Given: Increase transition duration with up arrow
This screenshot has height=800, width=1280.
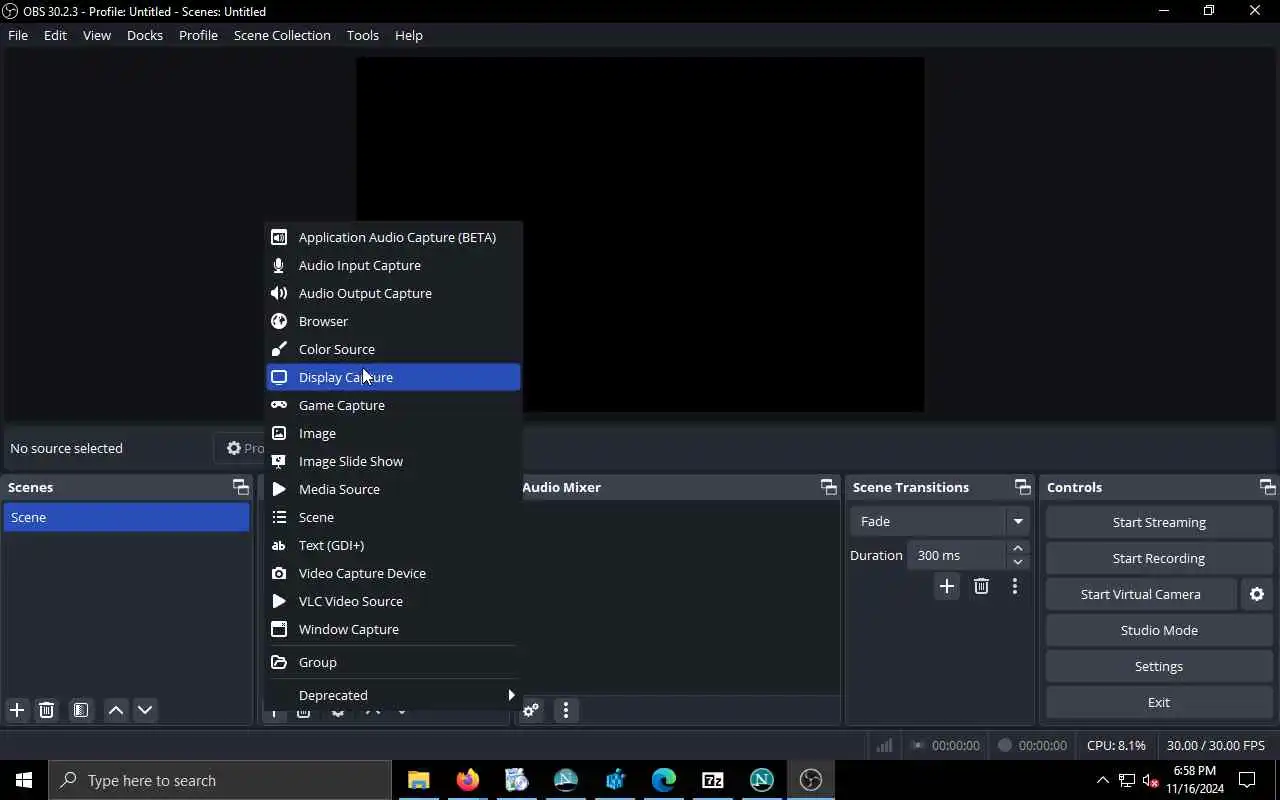Looking at the screenshot, I should click(1018, 548).
